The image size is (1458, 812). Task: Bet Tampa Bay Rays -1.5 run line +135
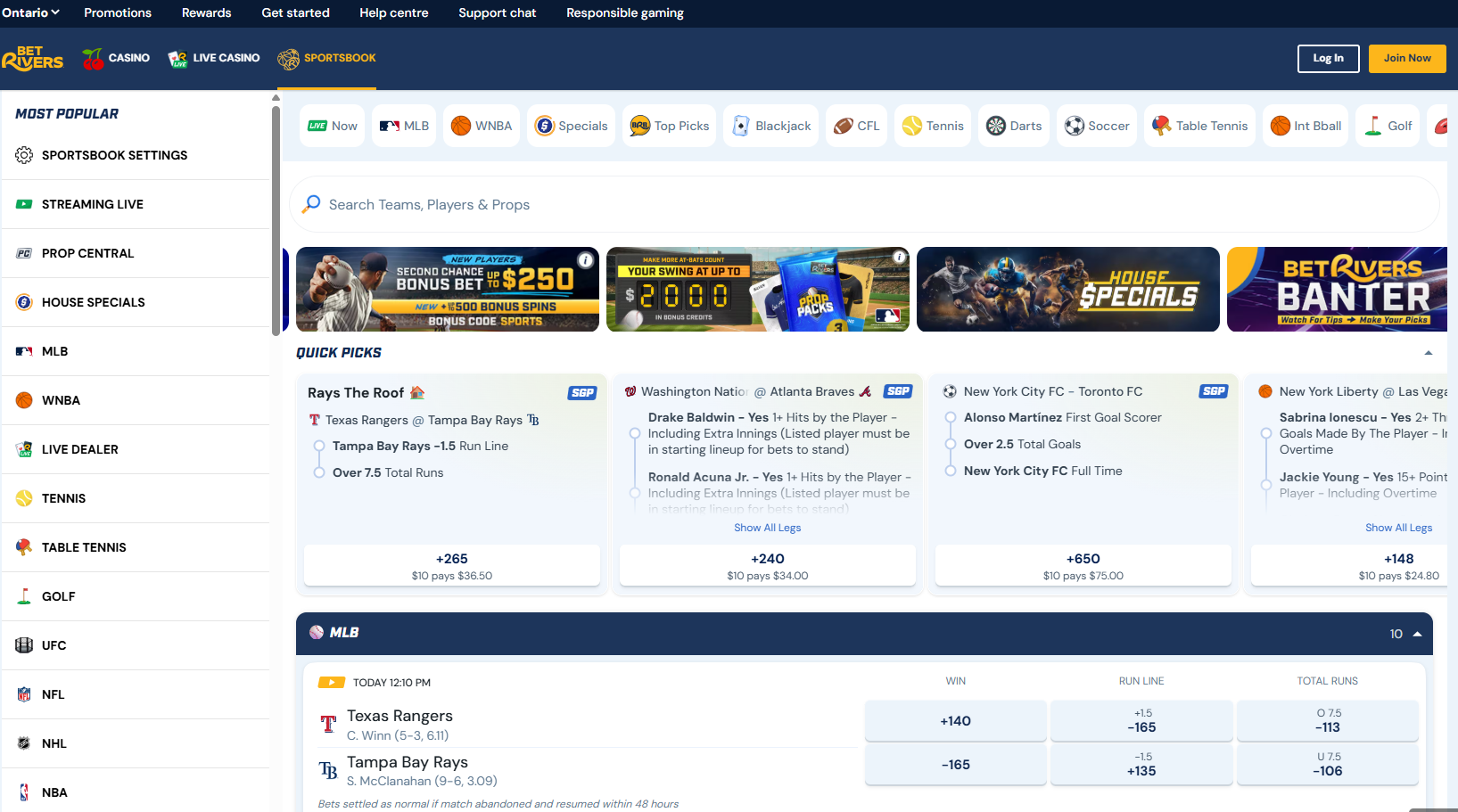pos(1141,765)
